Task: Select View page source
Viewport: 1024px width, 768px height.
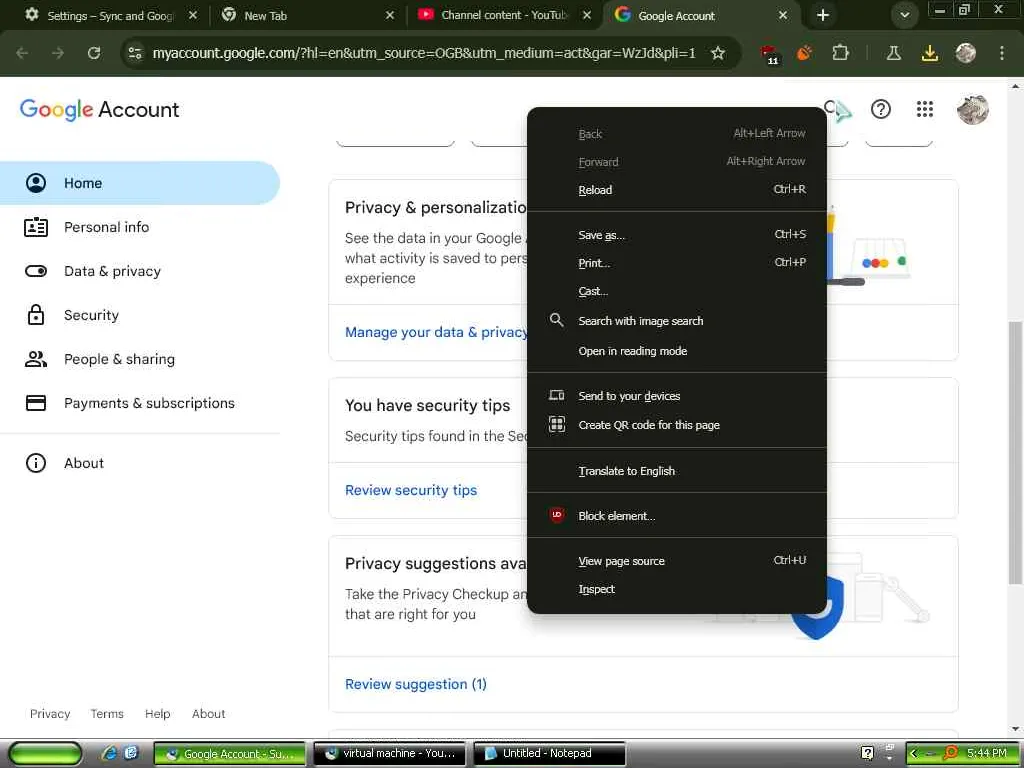Action: coord(677,561)
